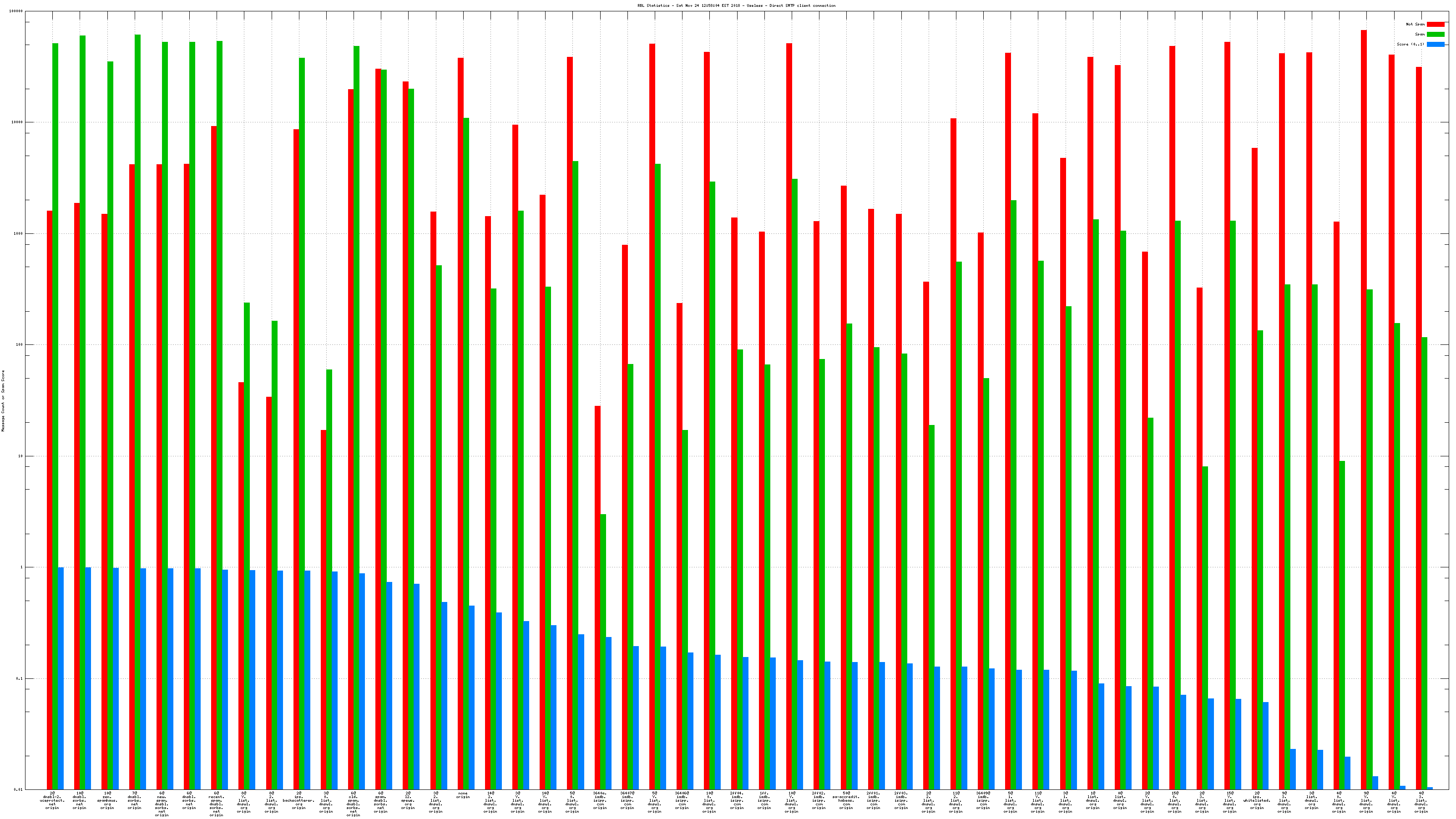Click the 100000 y-axis tick label
Screen dimensions: 1456x819
pos(16,11)
